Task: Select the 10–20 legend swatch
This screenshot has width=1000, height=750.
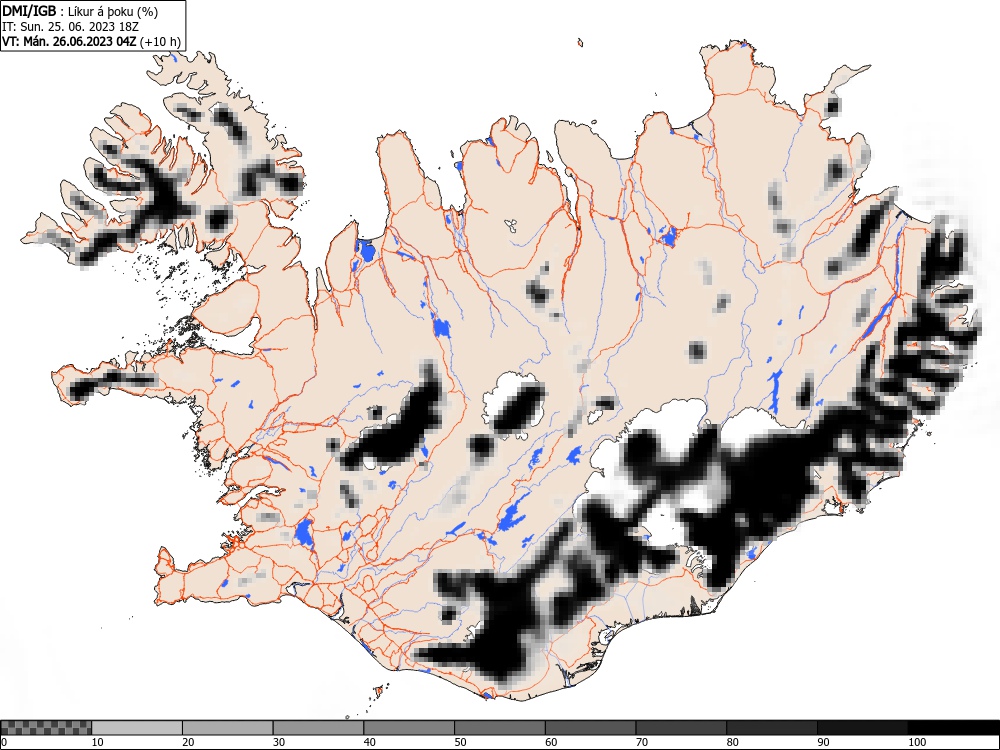Action: click(137, 728)
